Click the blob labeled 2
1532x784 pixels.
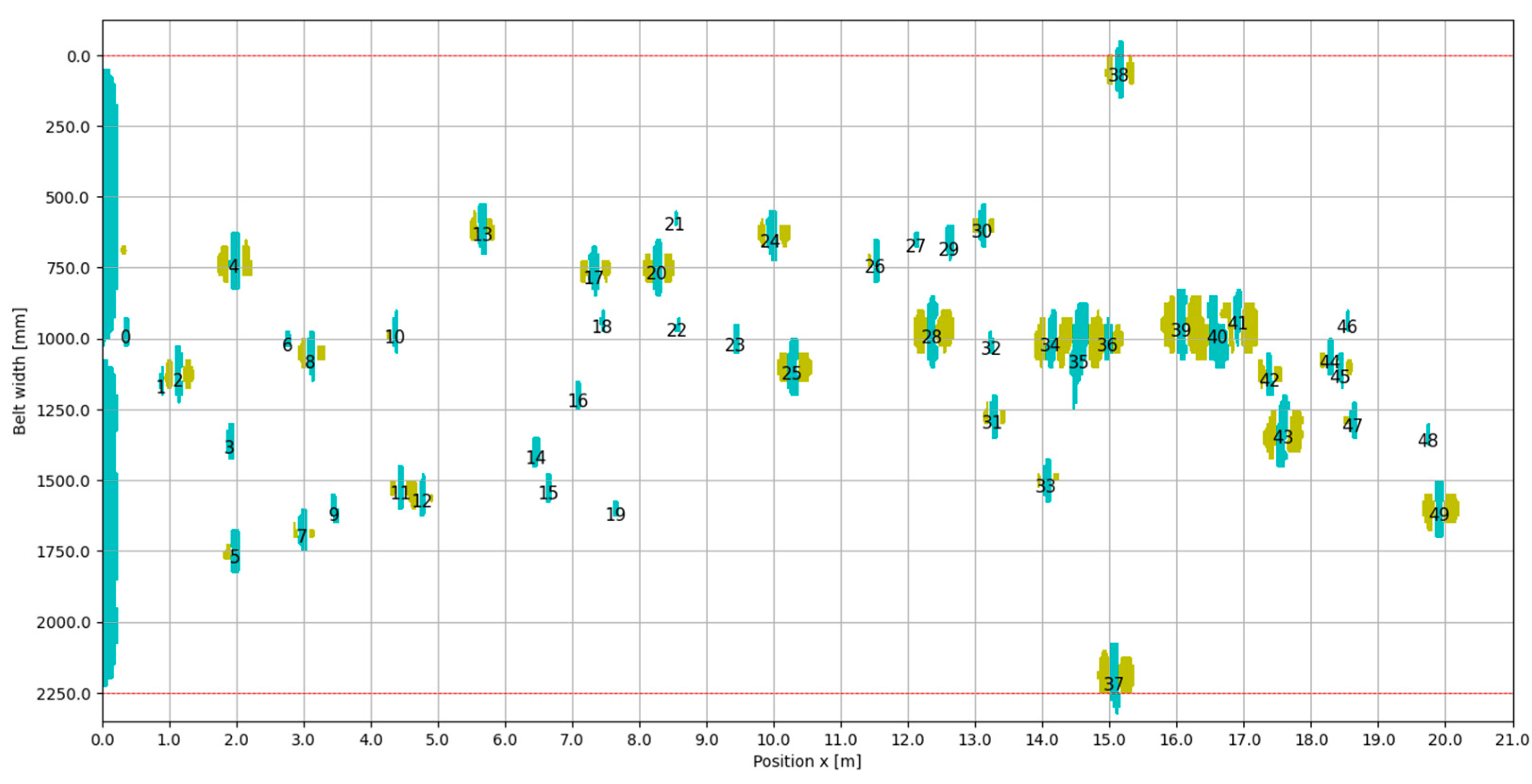tap(178, 373)
